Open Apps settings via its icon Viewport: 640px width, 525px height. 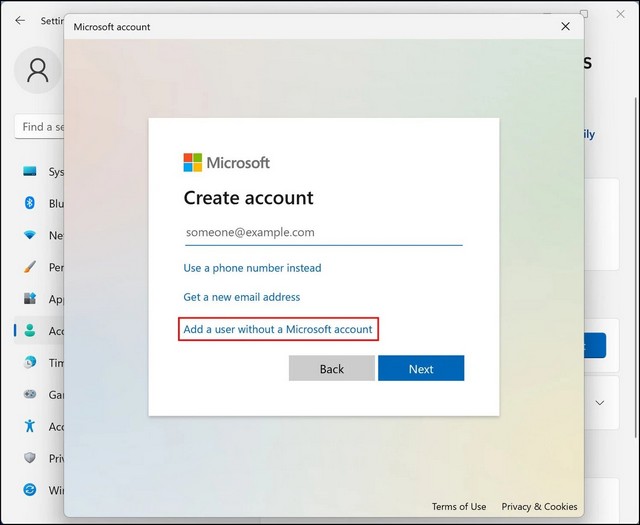[30, 298]
